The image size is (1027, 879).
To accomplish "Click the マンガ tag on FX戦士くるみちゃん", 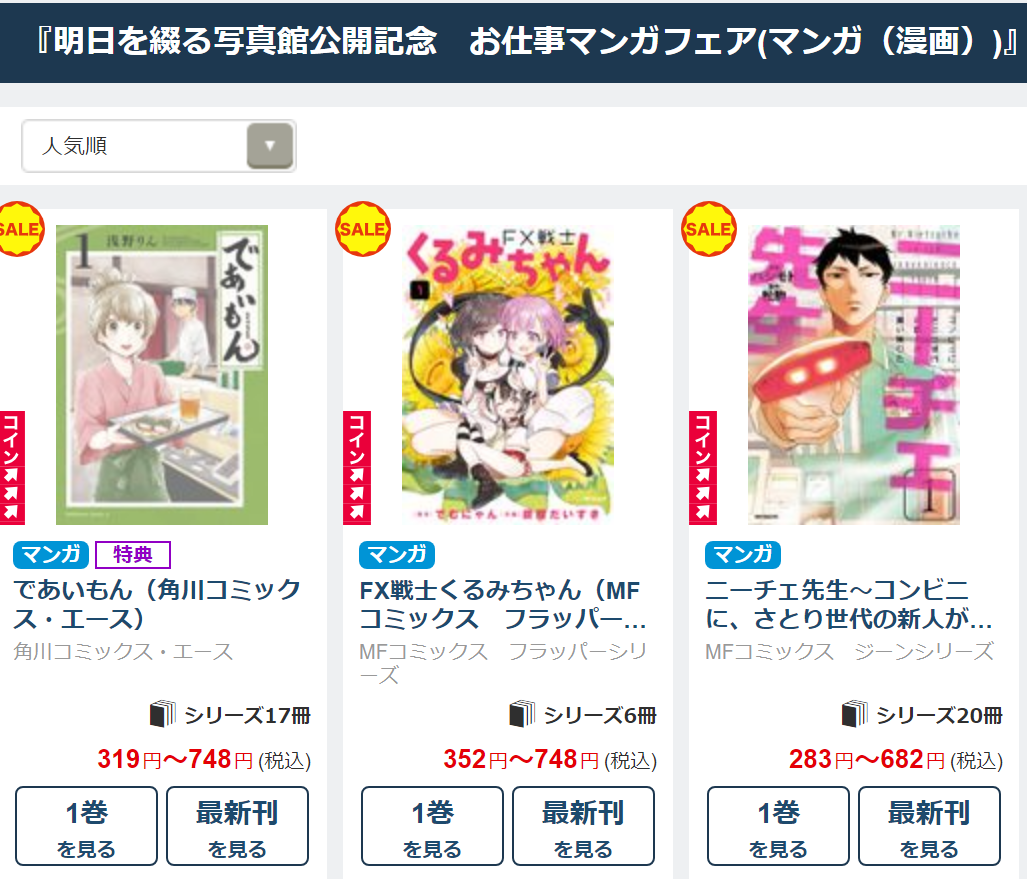I will click(x=397, y=555).
